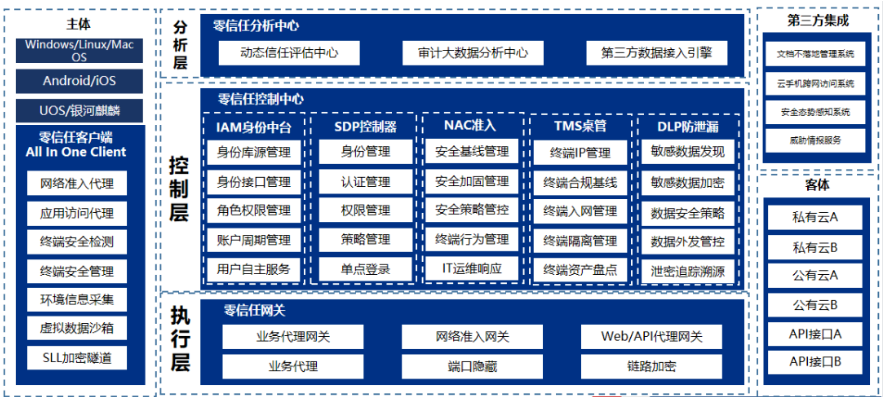Click the 虚拟数据沙箱 item
The image size is (885, 397).
tap(77, 328)
